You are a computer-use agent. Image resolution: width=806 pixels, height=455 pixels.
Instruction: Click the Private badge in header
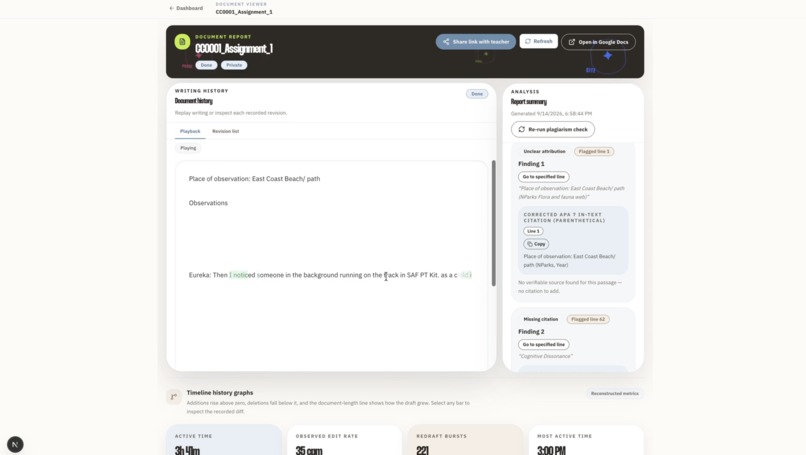[x=234, y=65]
